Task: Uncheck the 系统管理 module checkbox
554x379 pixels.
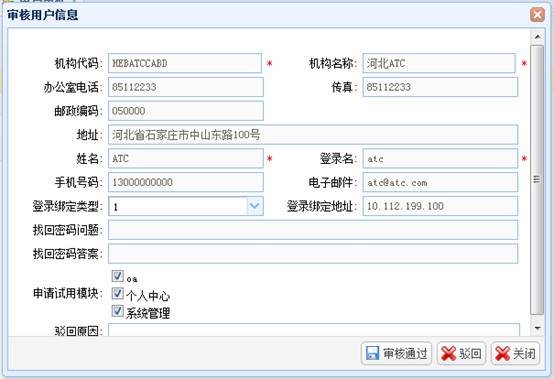Action: [117, 311]
